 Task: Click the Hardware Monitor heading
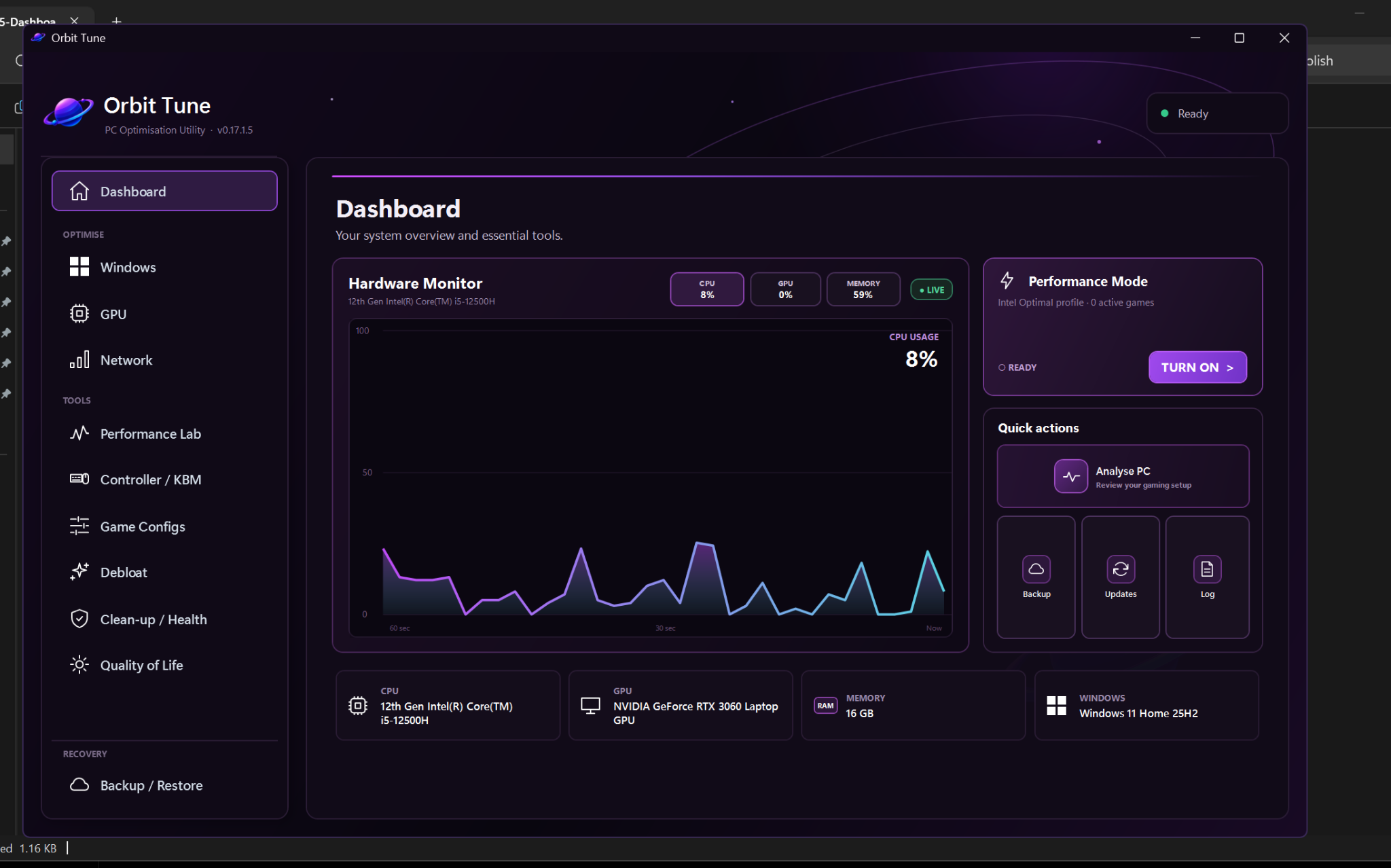pos(415,283)
